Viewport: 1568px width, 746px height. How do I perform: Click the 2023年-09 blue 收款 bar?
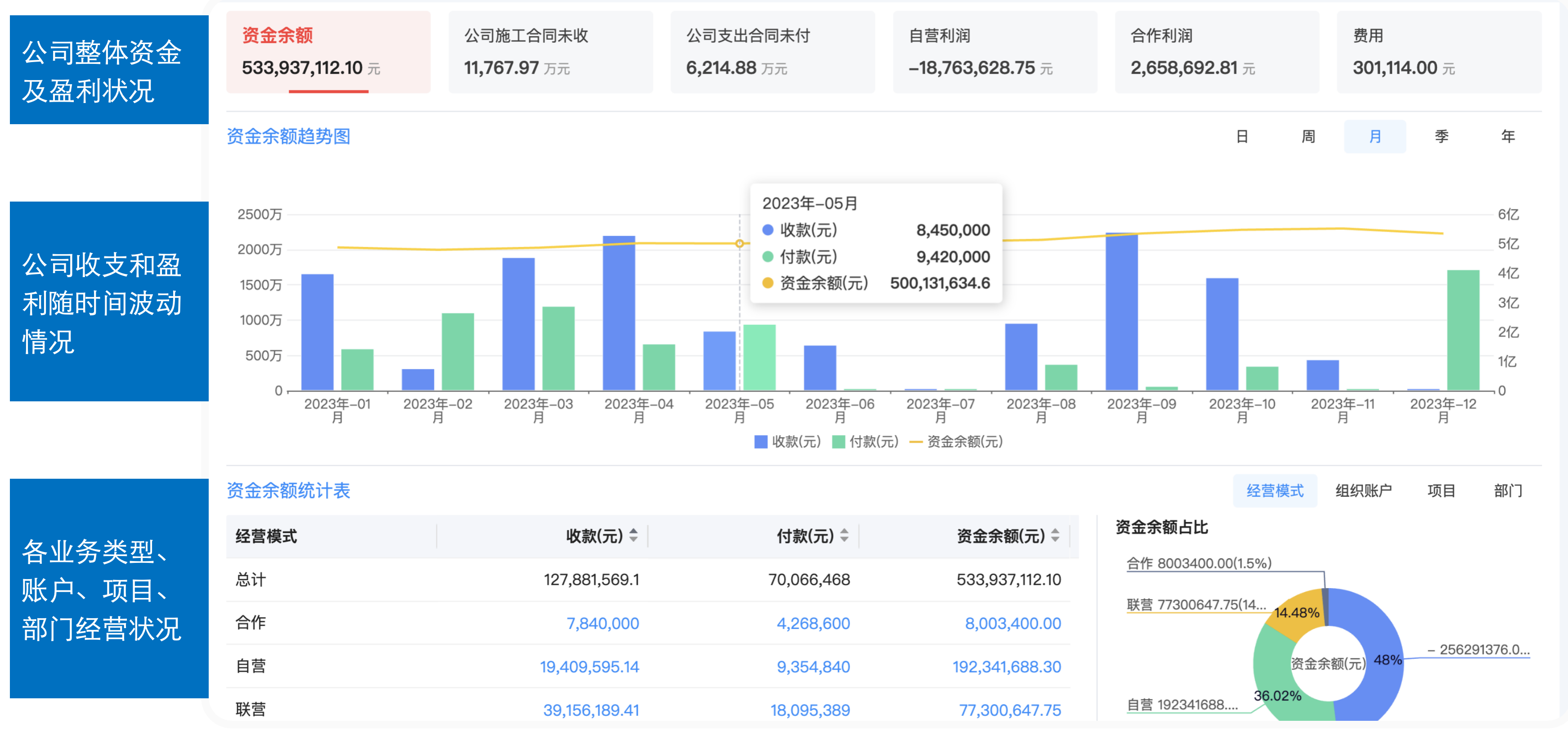(1121, 311)
